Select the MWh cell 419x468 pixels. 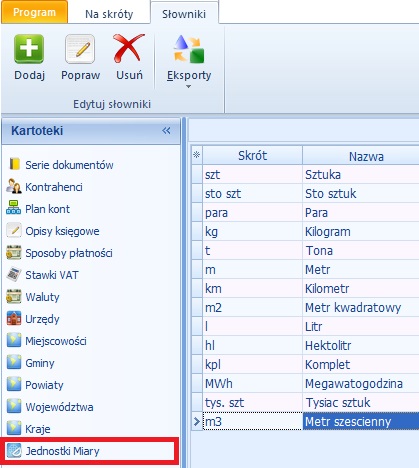(x=252, y=383)
